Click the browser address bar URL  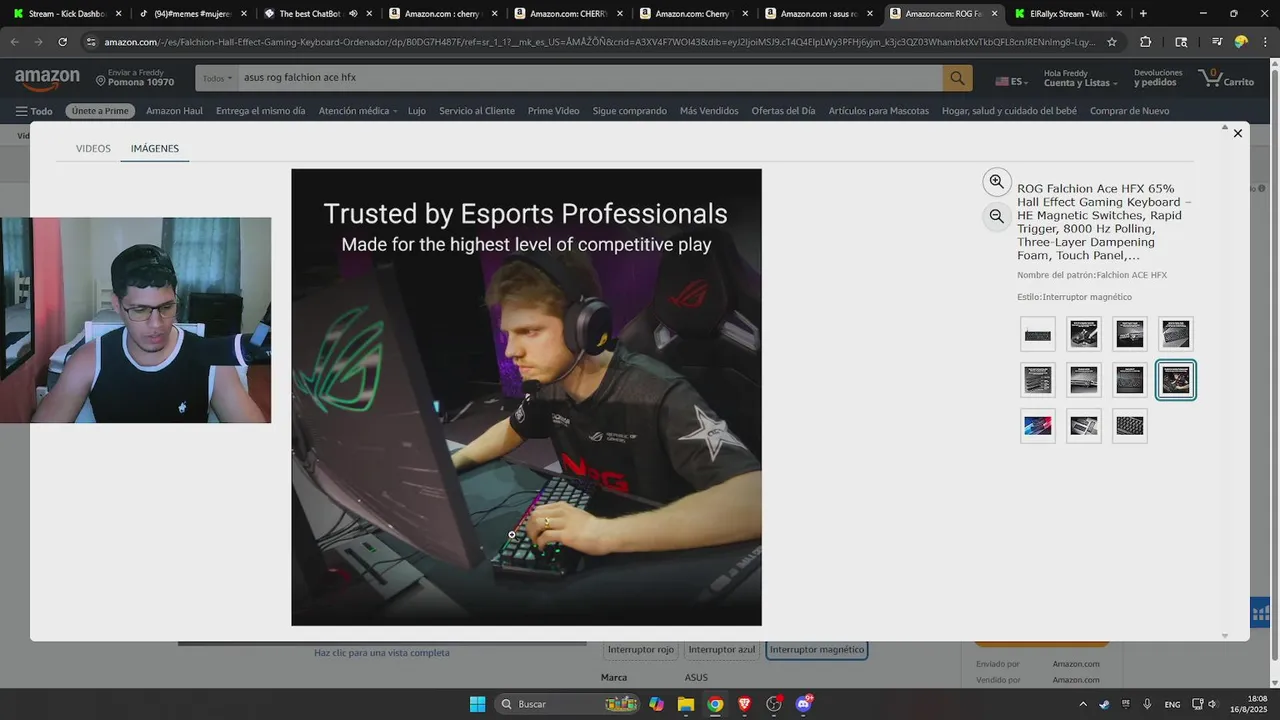pyautogui.click(x=600, y=42)
